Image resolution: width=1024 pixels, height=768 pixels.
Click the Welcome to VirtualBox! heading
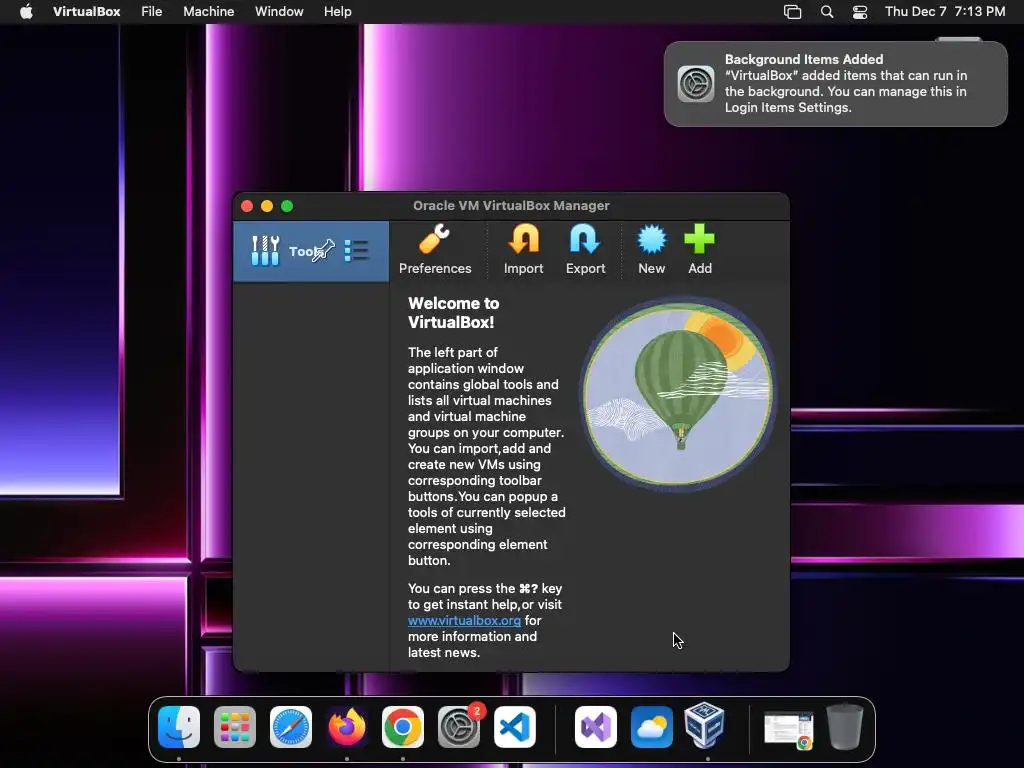click(453, 313)
